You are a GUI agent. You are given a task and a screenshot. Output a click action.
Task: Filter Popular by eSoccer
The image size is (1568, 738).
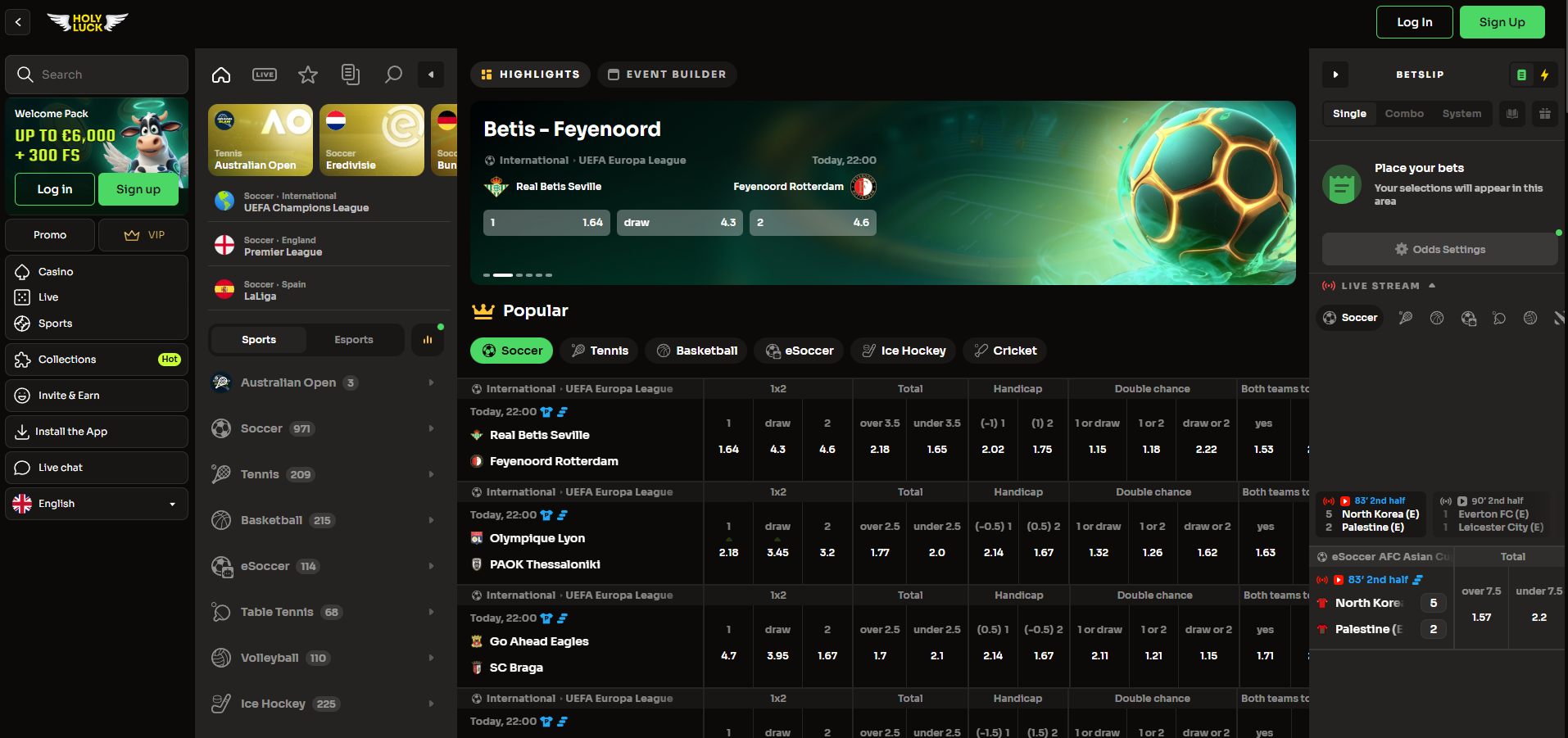pyautogui.click(x=799, y=351)
